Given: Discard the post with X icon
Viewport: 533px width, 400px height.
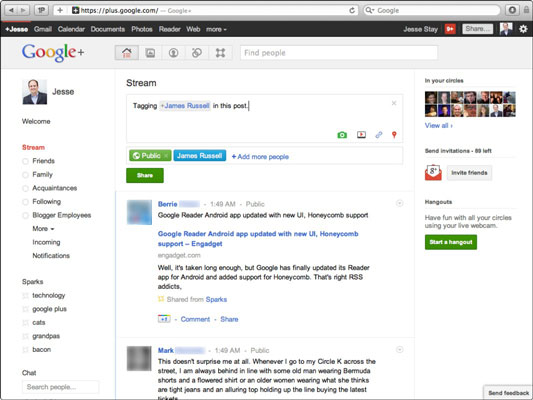Looking at the screenshot, I should click(394, 103).
